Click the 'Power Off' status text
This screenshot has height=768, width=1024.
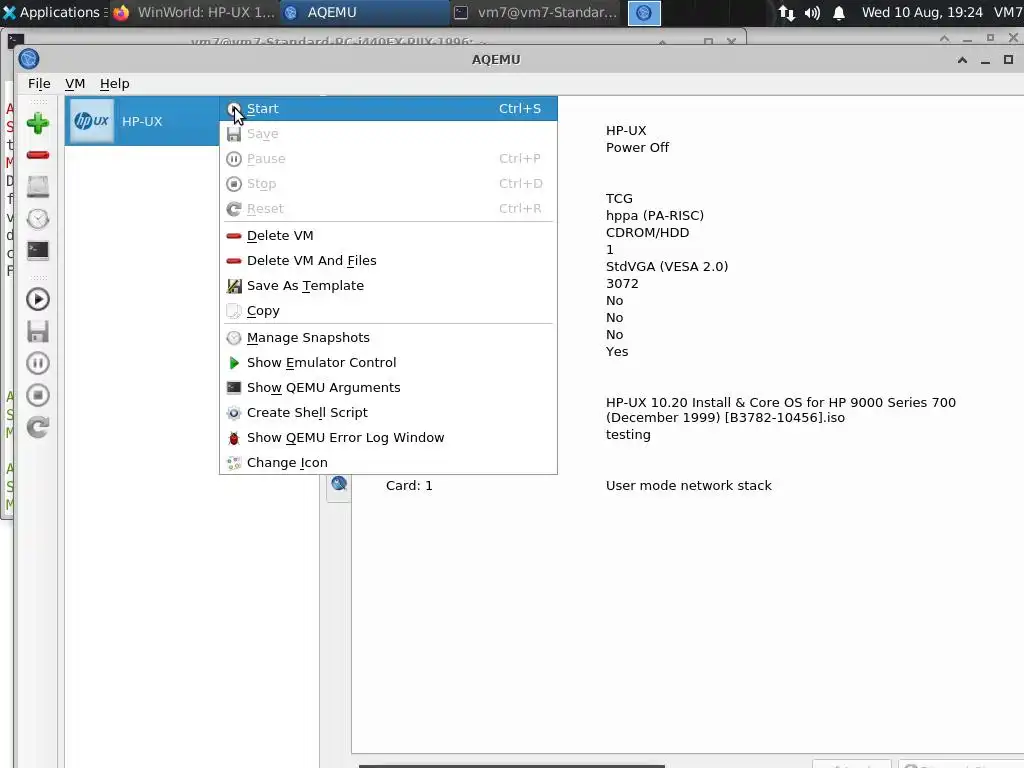pyautogui.click(x=637, y=148)
